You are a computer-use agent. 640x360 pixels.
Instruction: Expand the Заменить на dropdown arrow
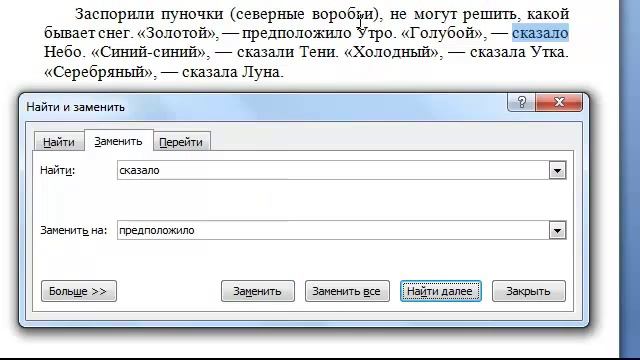pyautogui.click(x=558, y=231)
